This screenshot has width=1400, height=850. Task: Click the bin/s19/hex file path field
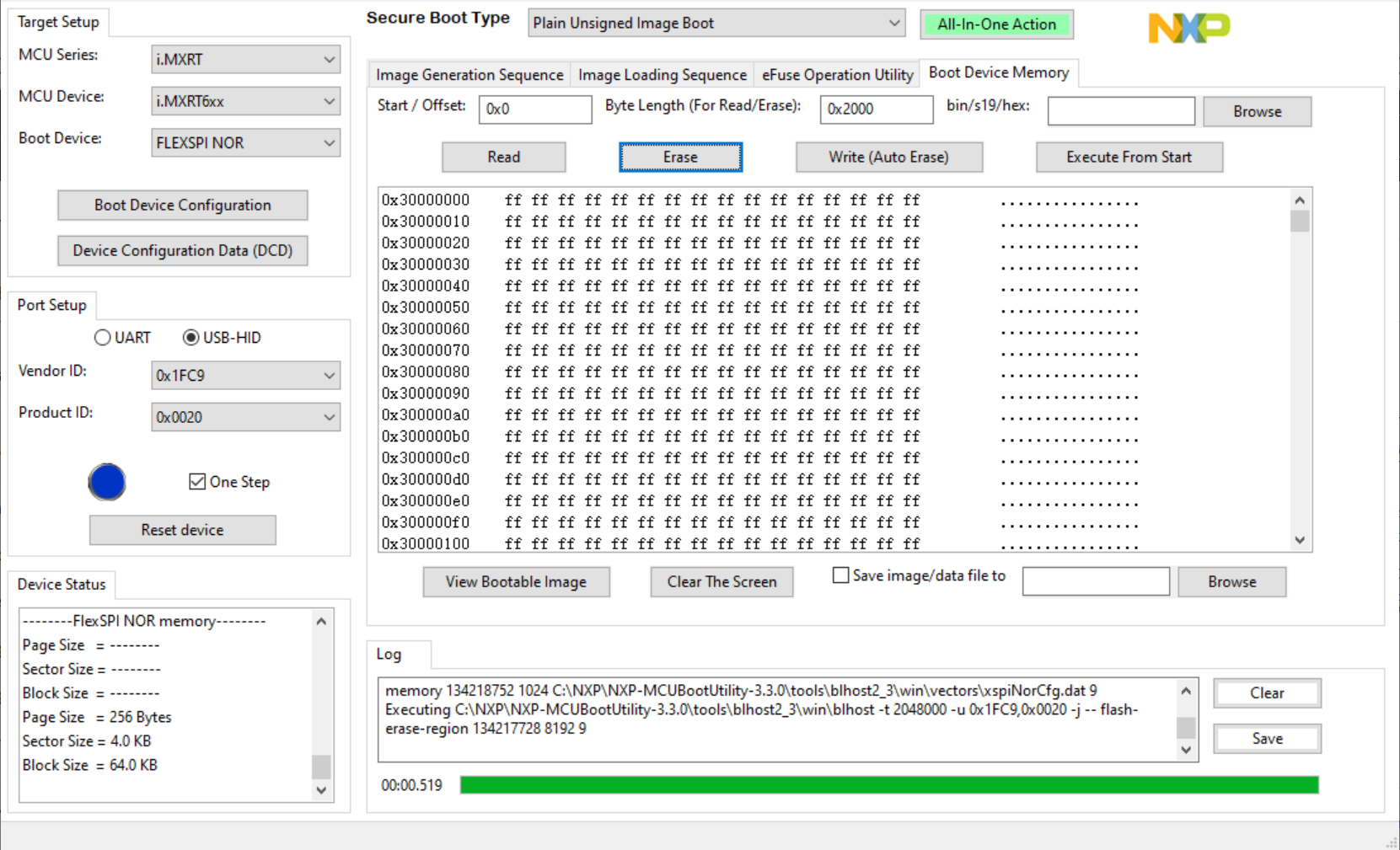point(1121,111)
